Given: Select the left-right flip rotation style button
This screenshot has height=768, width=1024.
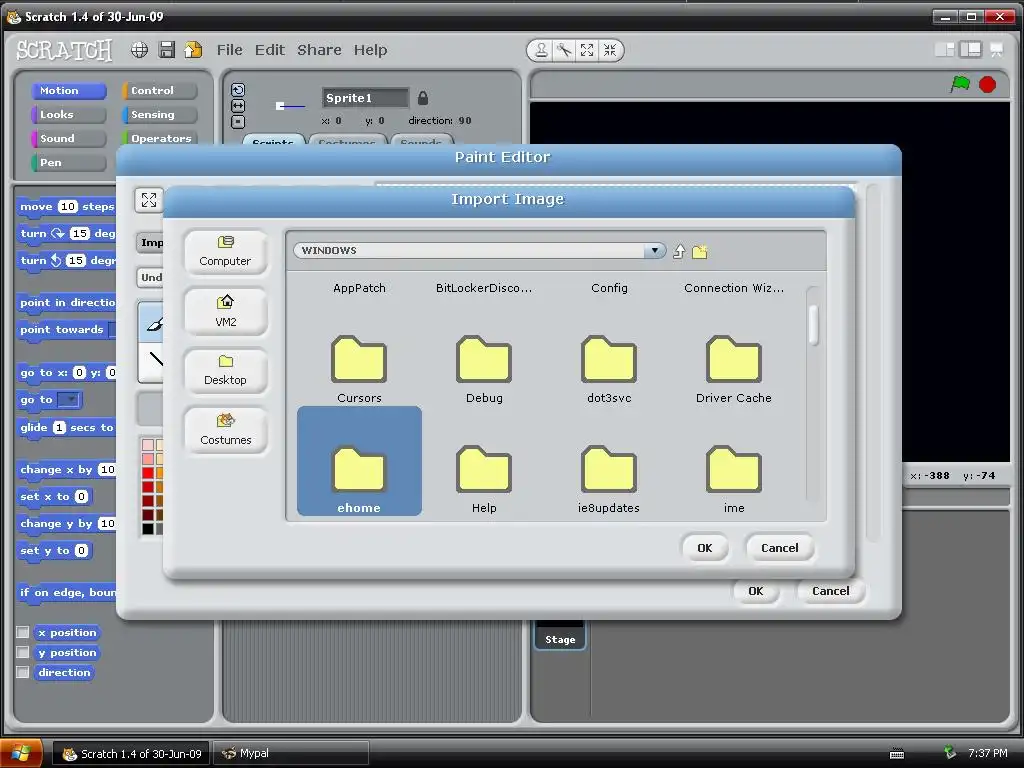Looking at the screenshot, I should point(238,106).
